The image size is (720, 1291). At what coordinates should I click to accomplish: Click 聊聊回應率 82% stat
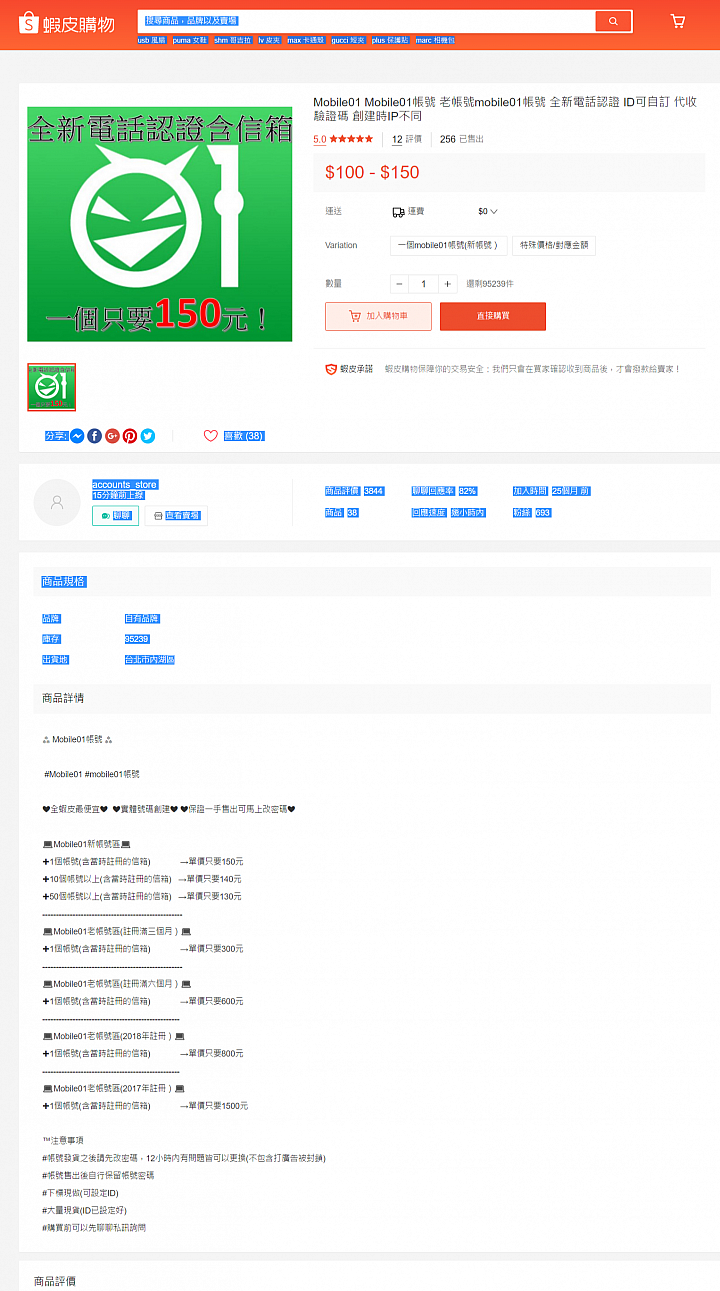(x=444, y=491)
